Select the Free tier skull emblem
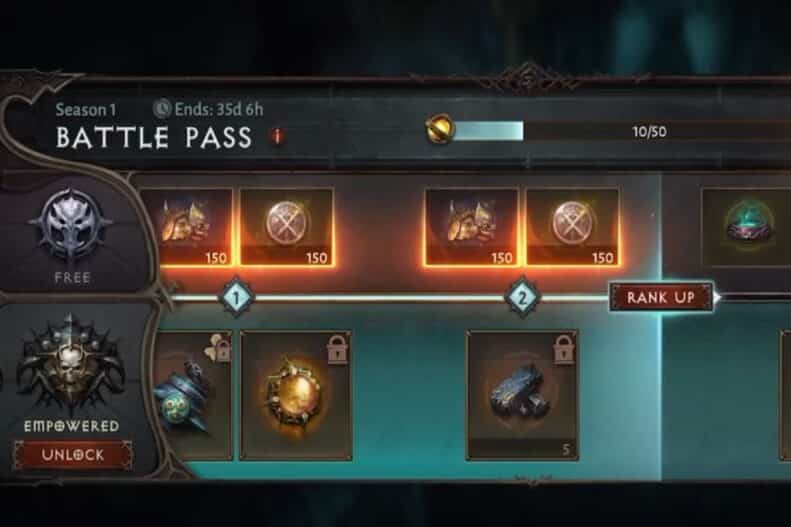The image size is (791, 527). 71,226
